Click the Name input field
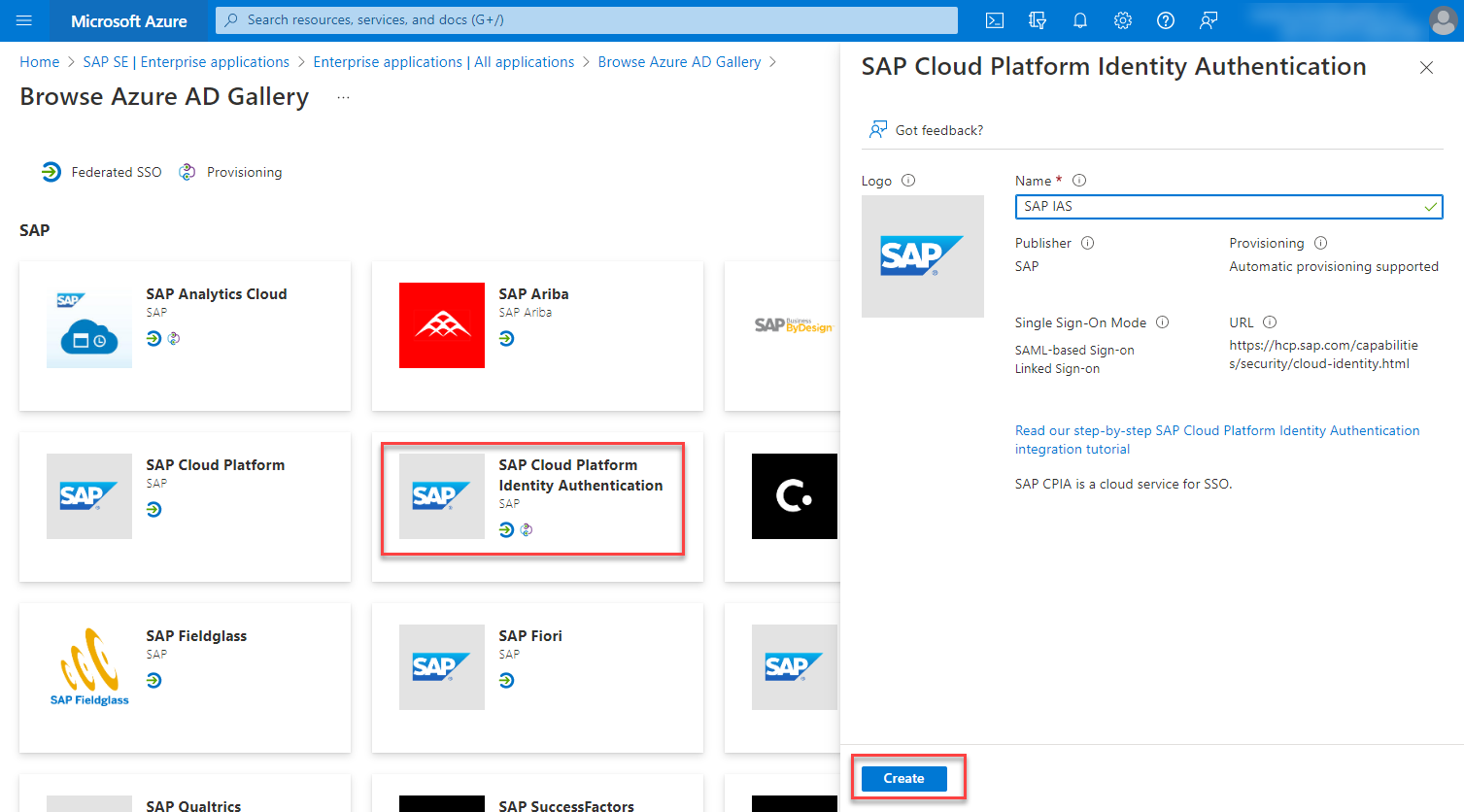The height and width of the screenshot is (812, 1464). click(1229, 207)
